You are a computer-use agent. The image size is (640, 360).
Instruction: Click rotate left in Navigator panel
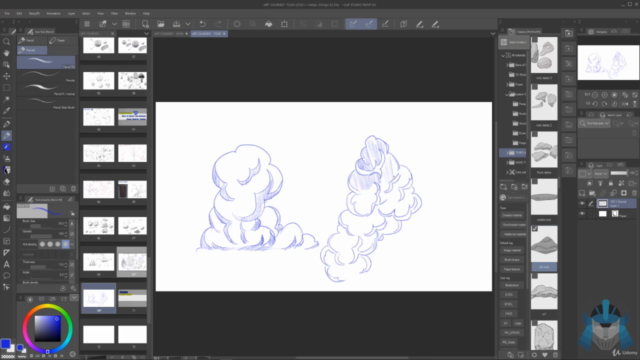595,104
